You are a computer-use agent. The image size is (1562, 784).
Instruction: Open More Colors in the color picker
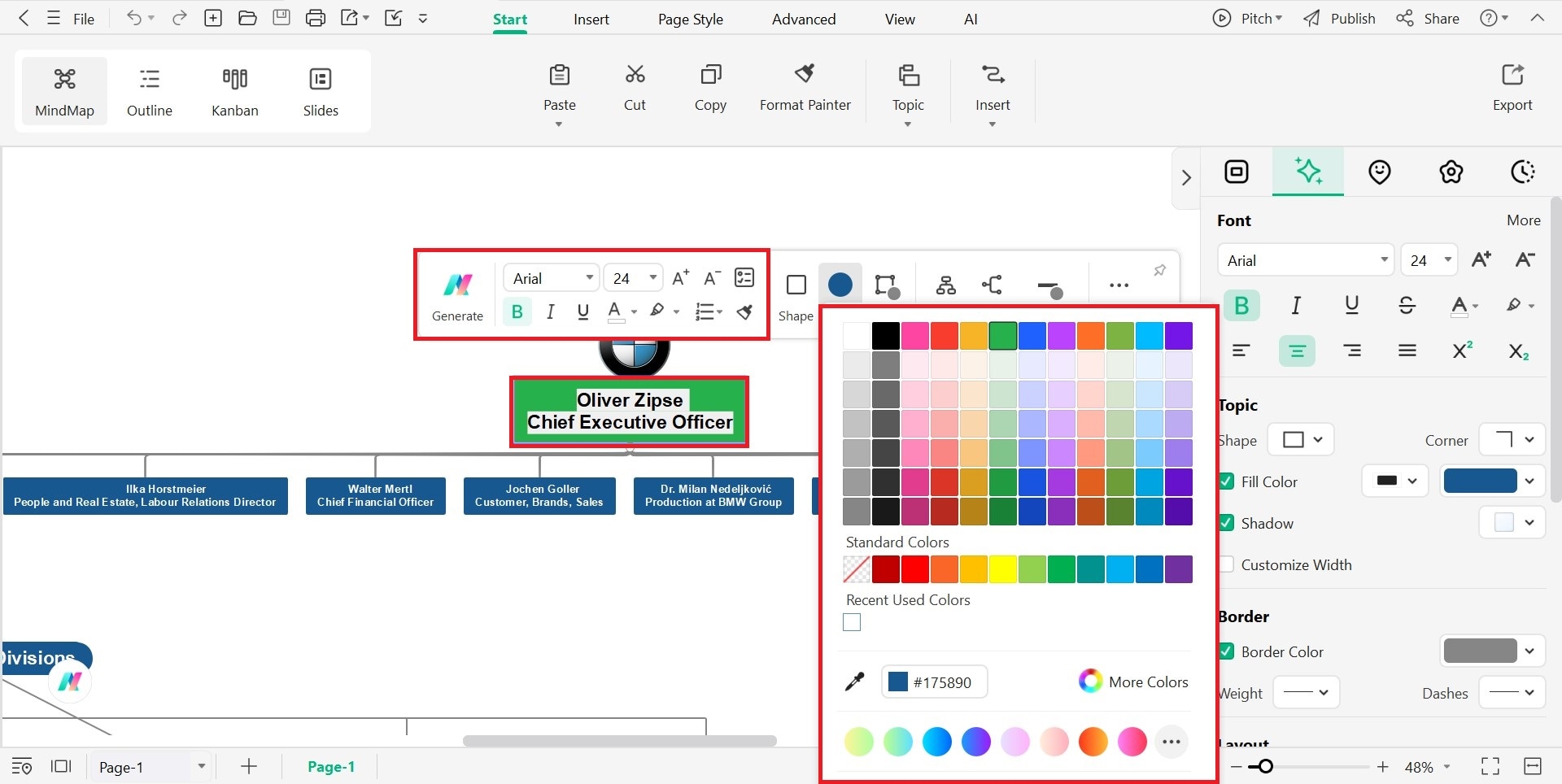(x=1133, y=682)
